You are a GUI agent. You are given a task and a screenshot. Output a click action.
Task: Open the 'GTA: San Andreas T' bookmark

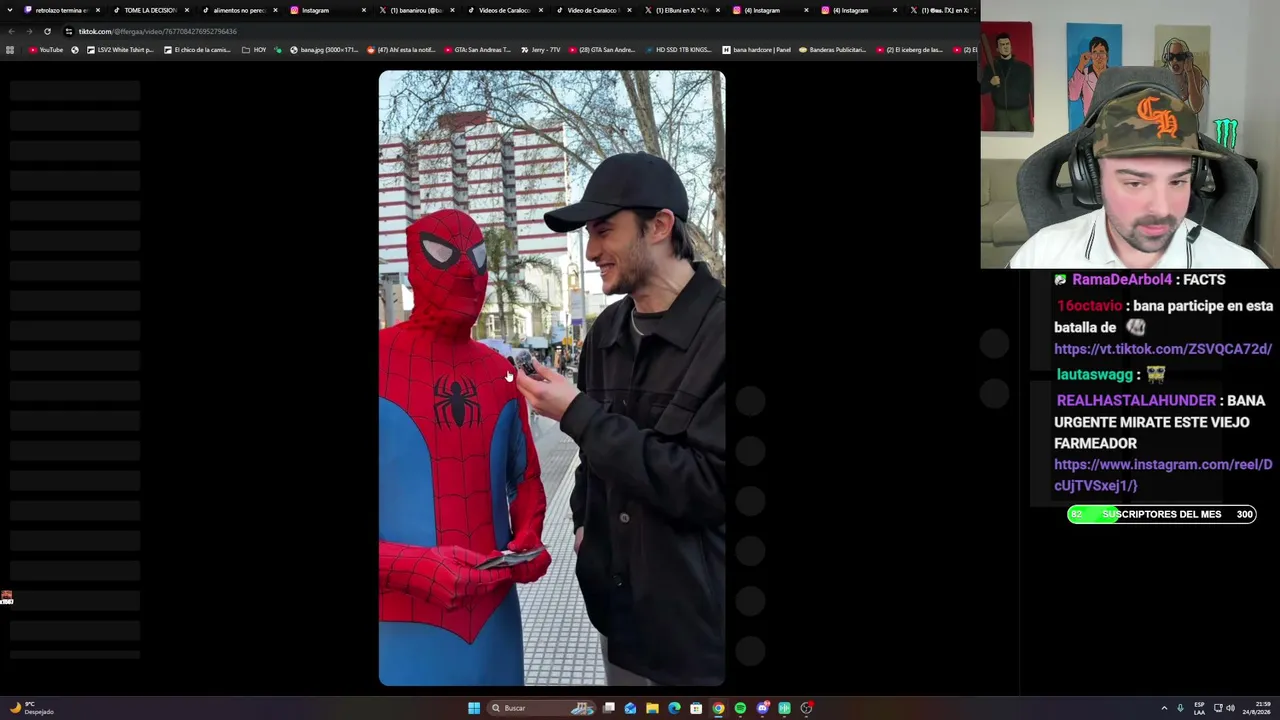tap(476, 49)
